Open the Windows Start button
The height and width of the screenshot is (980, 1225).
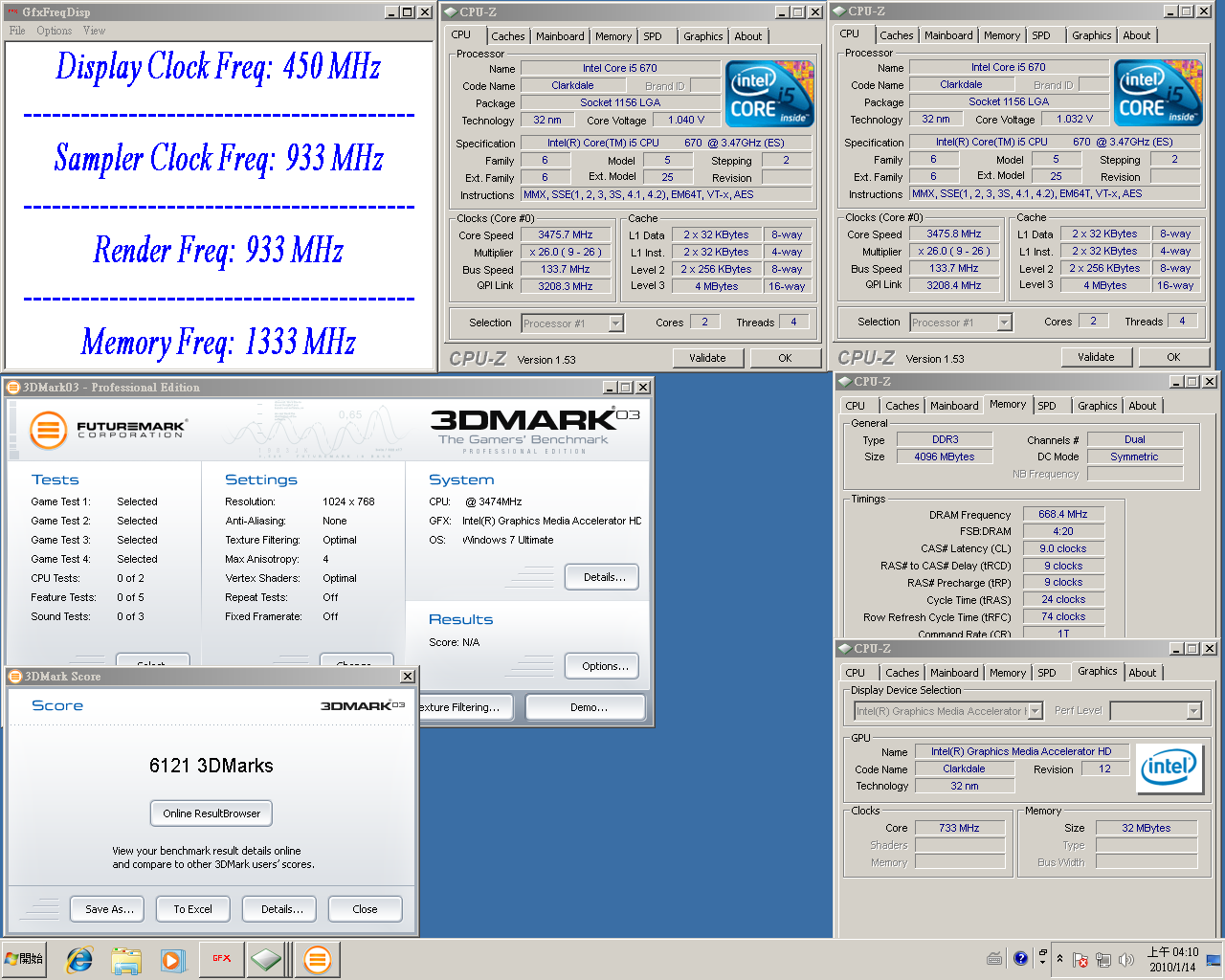[25, 959]
